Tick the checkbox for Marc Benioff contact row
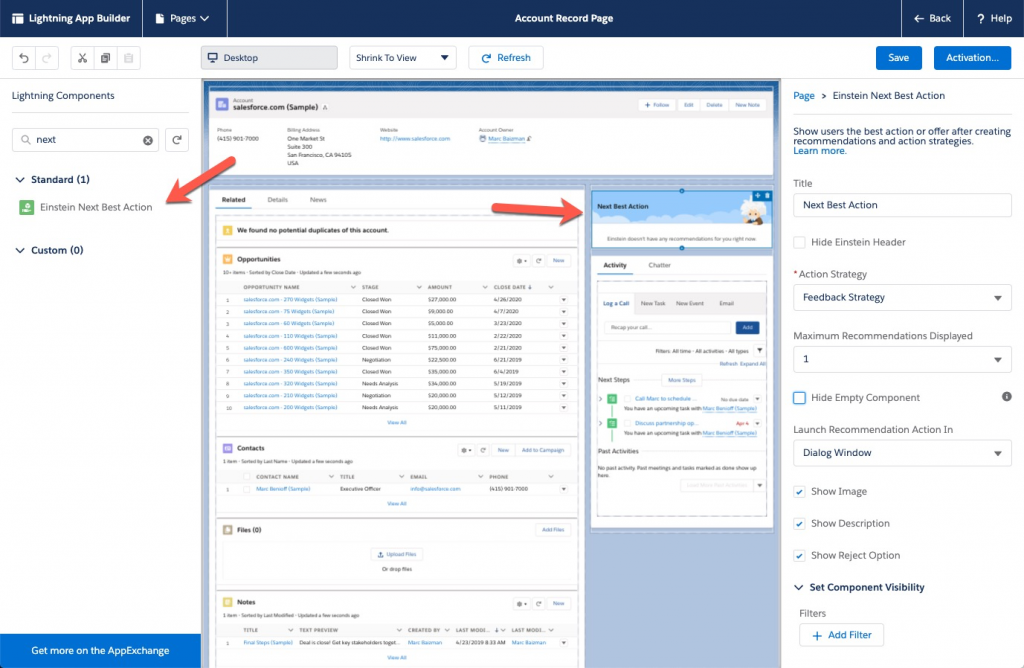Viewport: 1024px width, 668px height. (246, 489)
